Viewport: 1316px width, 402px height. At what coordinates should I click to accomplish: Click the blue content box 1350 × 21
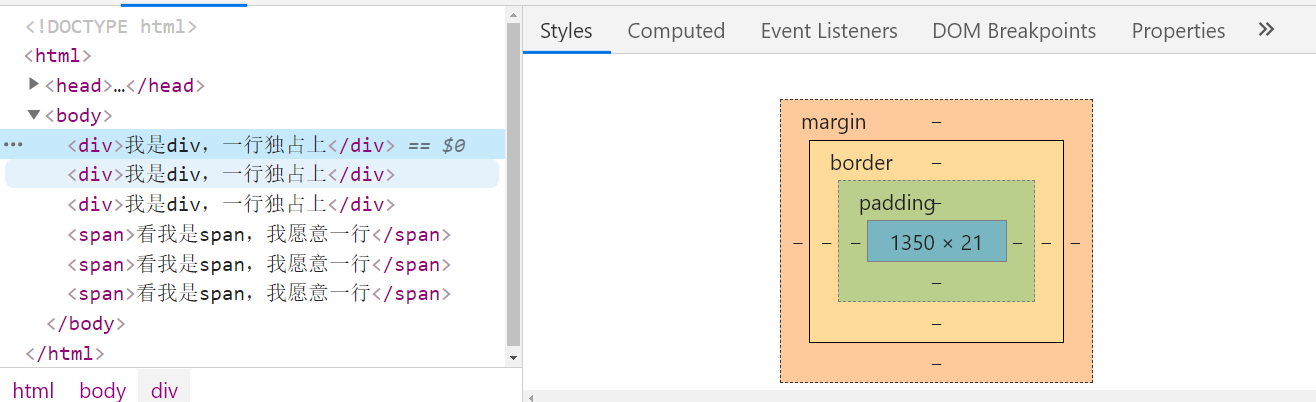tap(936, 242)
